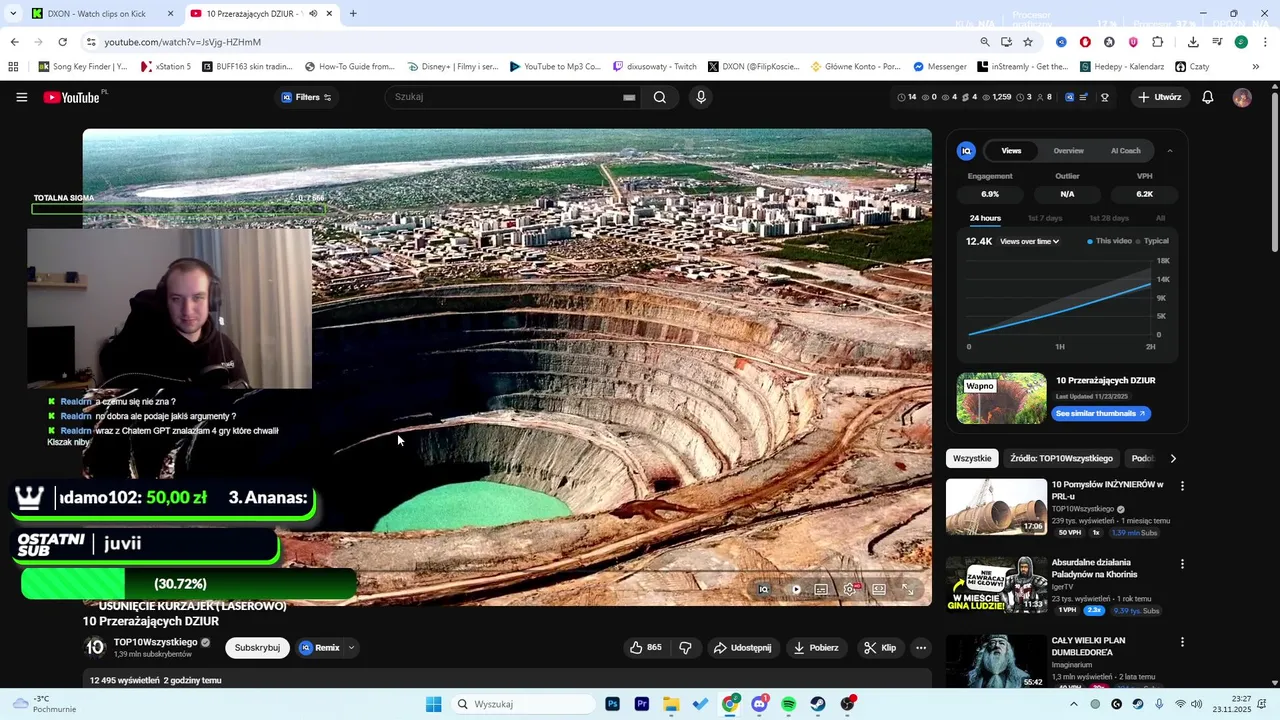
Task: Bookmark this page with the star icon
Action: [1027, 42]
